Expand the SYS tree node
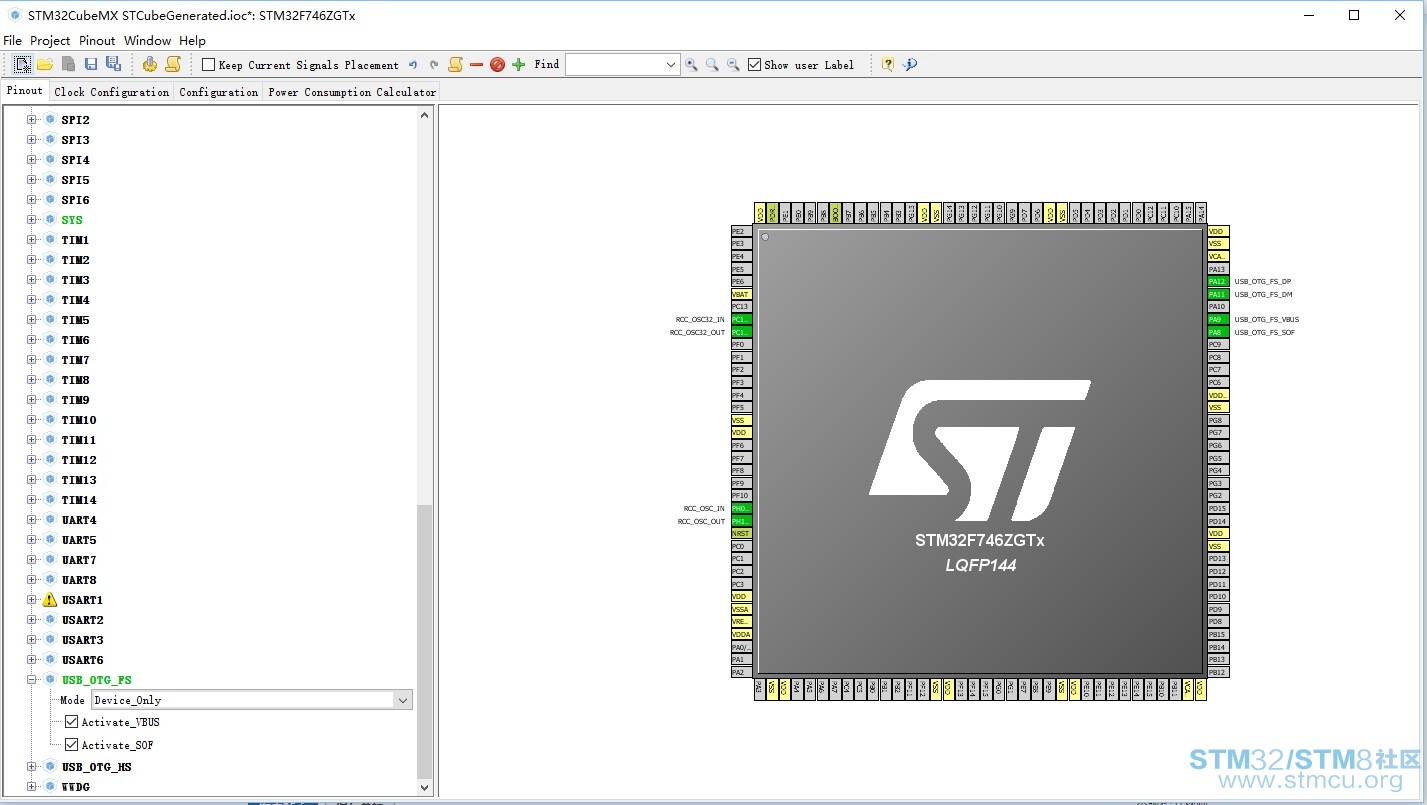 tap(32, 220)
